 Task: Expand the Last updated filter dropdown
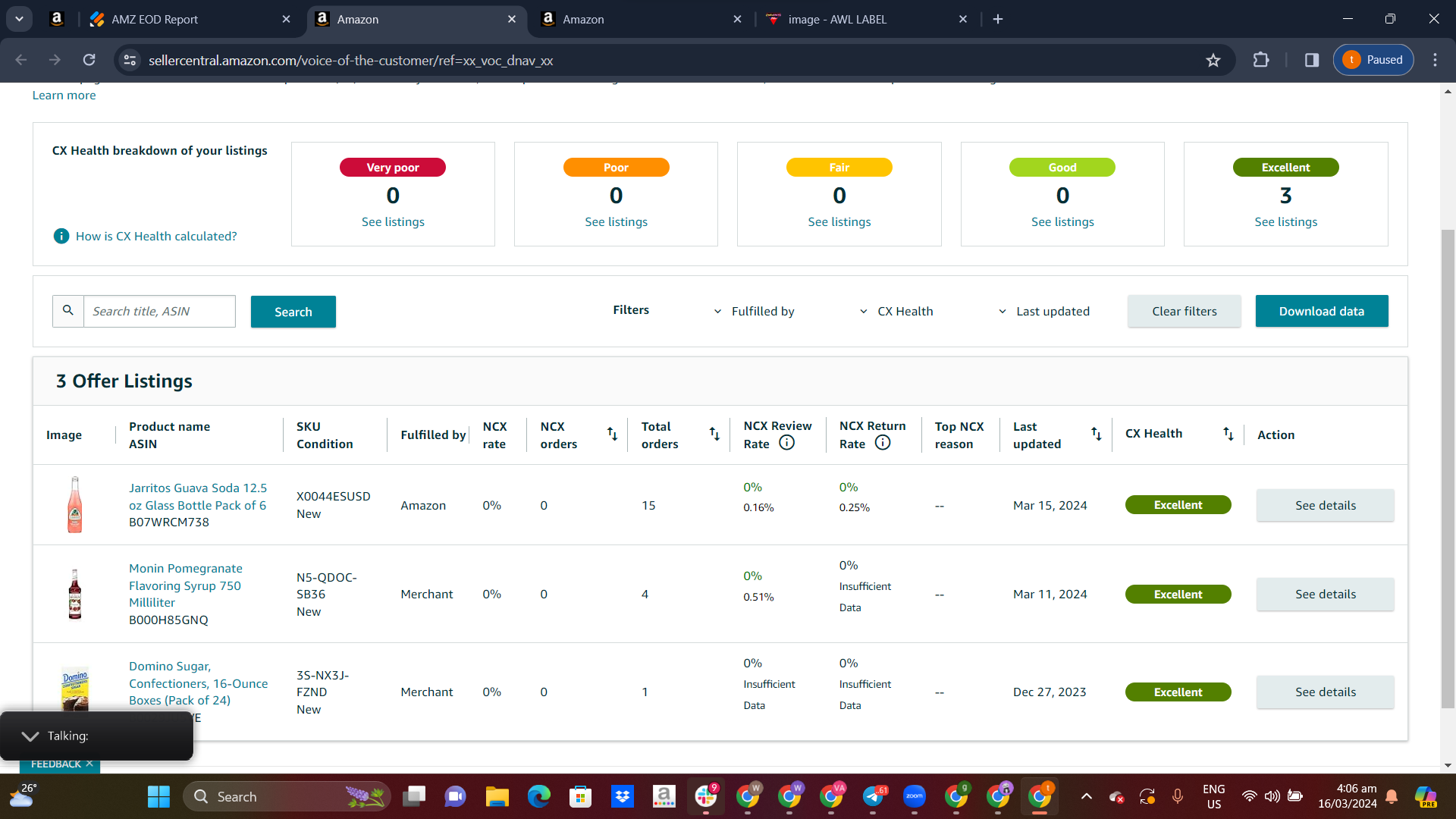1043,312
